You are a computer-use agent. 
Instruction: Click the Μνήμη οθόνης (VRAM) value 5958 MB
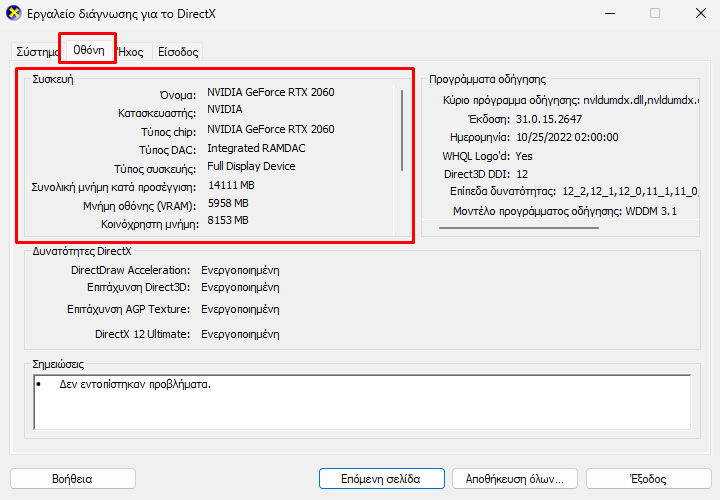pos(228,203)
